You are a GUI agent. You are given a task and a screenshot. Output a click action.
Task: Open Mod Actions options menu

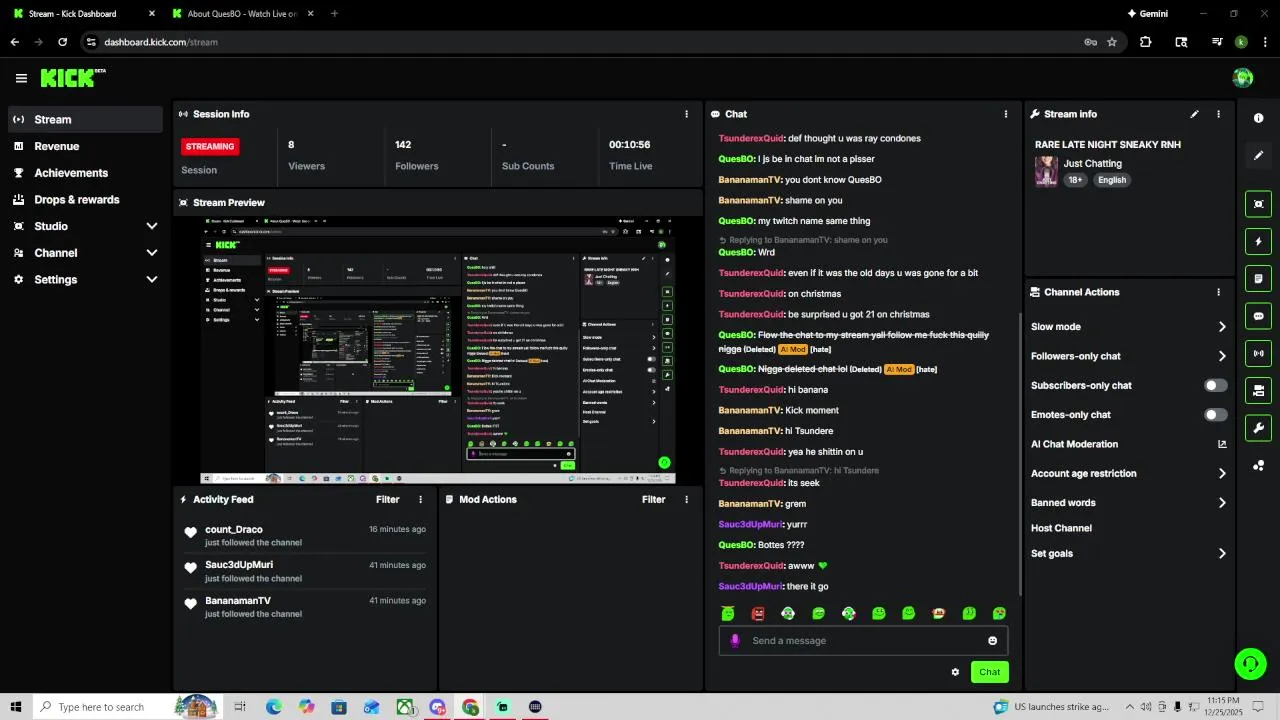[686, 500]
